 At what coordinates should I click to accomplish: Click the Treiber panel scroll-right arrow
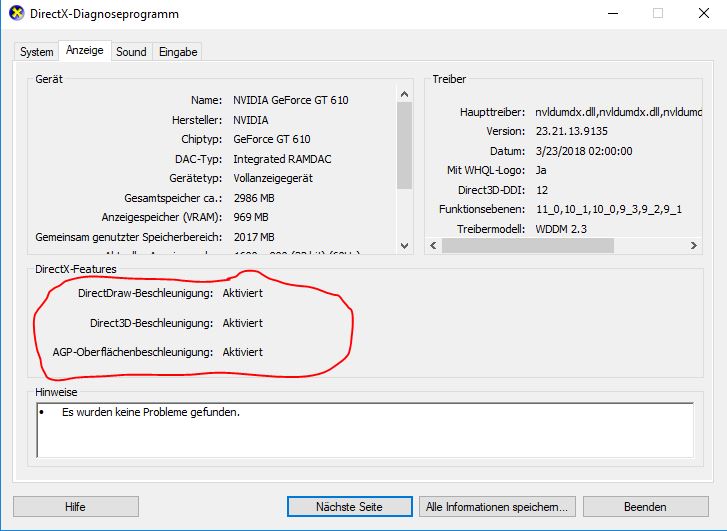[694, 245]
